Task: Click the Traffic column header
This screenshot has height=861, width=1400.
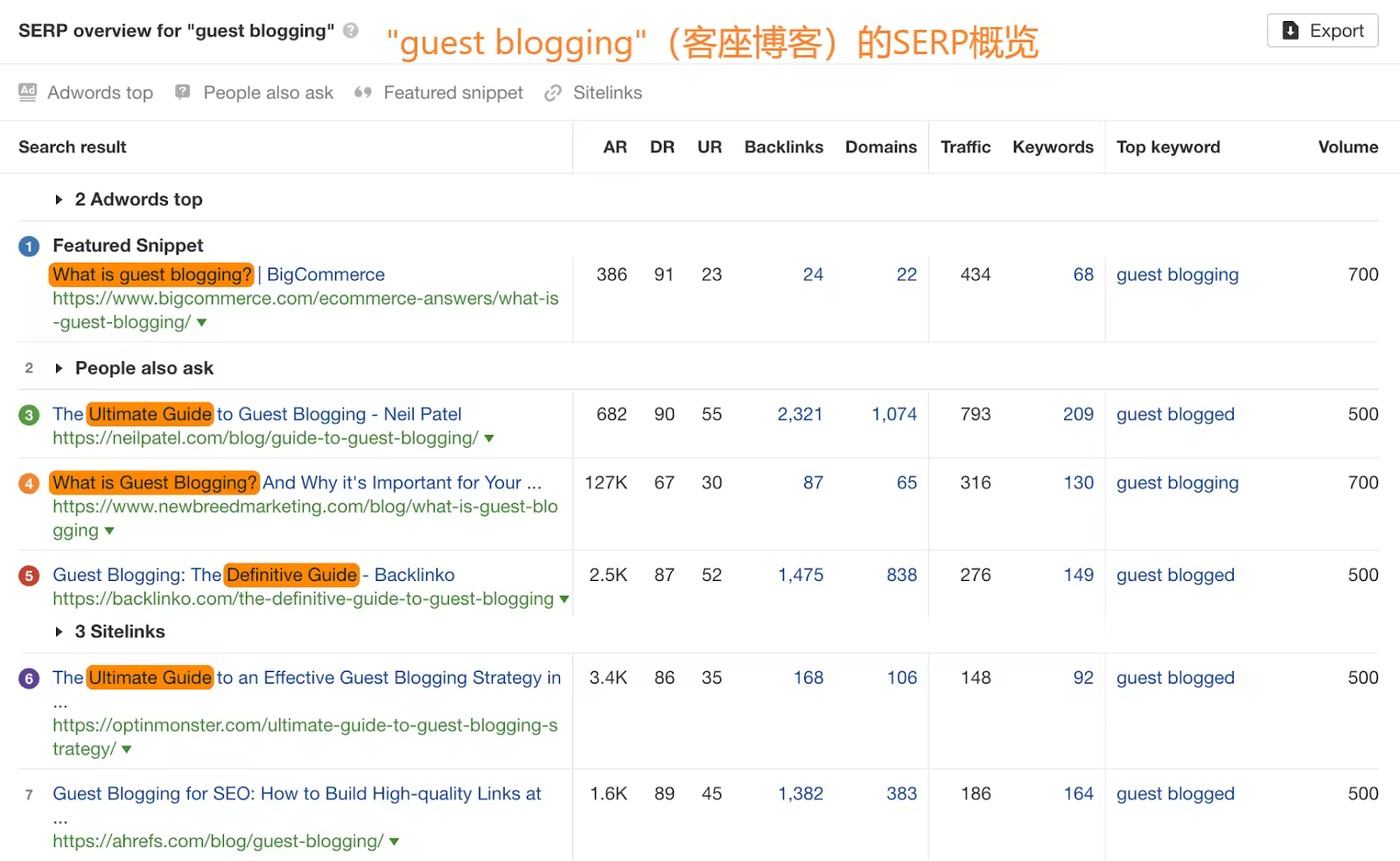Action: pos(965,147)
